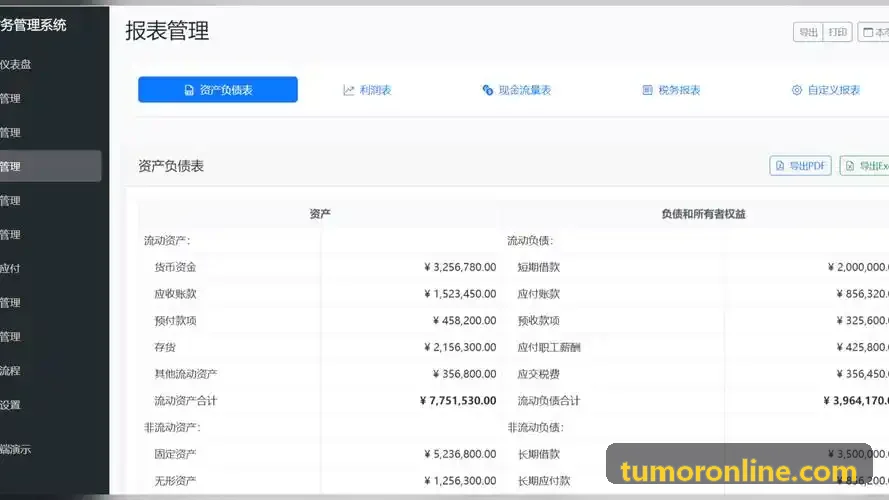The height and width of the screenshot is (500, 889).
Task: Click the 非流动负债: row label
Action: tap(535, 427)
